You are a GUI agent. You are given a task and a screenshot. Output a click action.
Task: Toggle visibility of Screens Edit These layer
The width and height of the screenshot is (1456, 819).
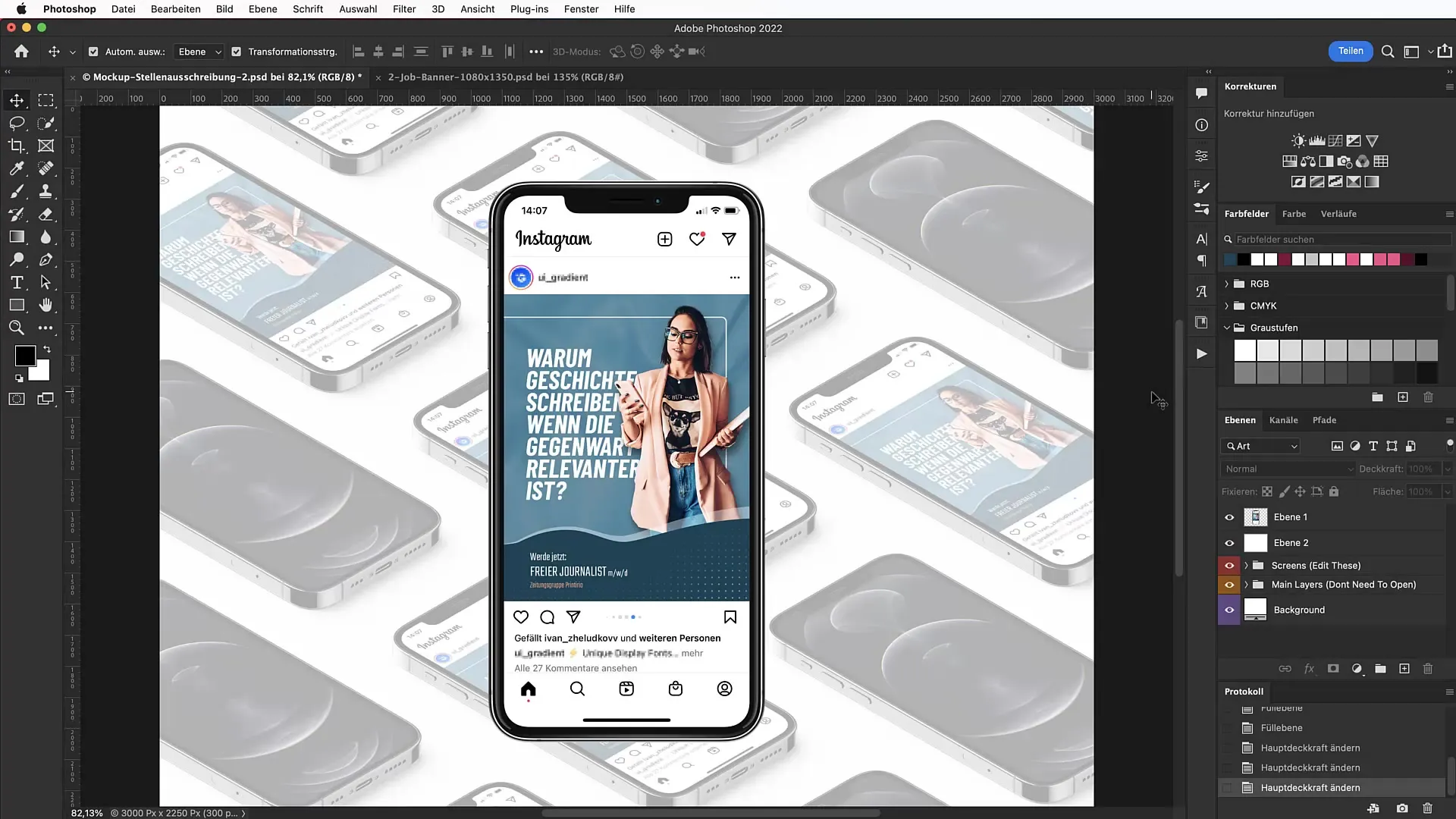tap(1229, 565)
